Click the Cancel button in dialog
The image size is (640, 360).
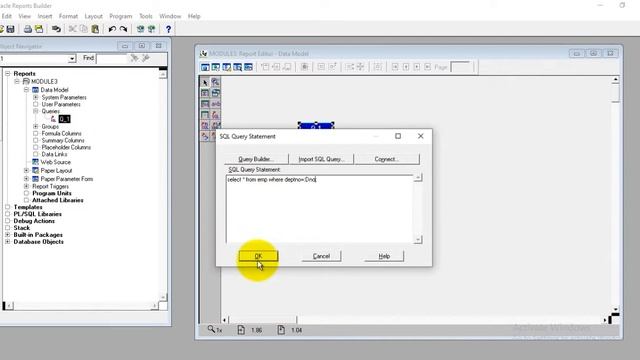point(321,256)
